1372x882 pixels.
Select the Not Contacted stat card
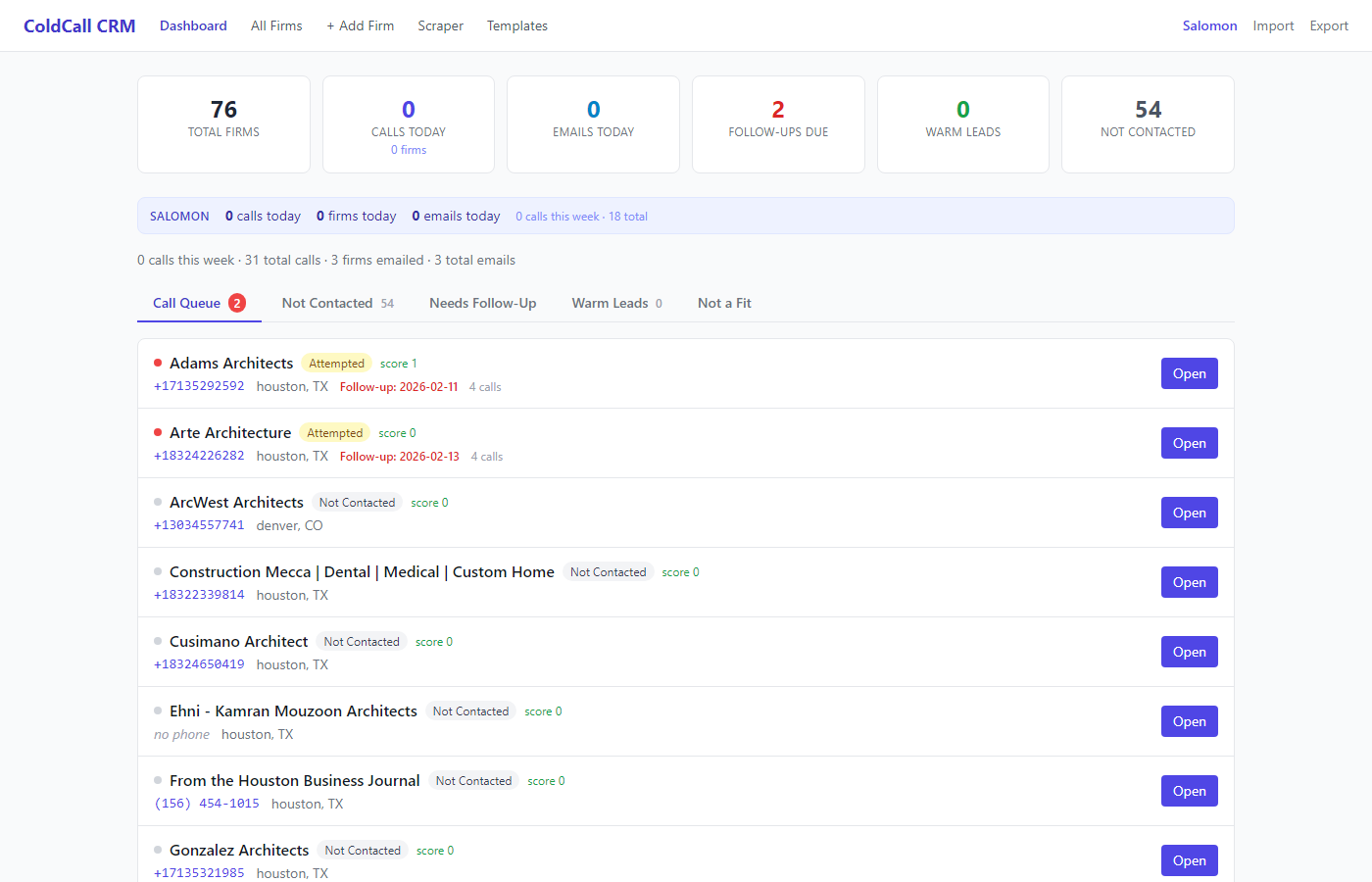tap(1148, 124)
